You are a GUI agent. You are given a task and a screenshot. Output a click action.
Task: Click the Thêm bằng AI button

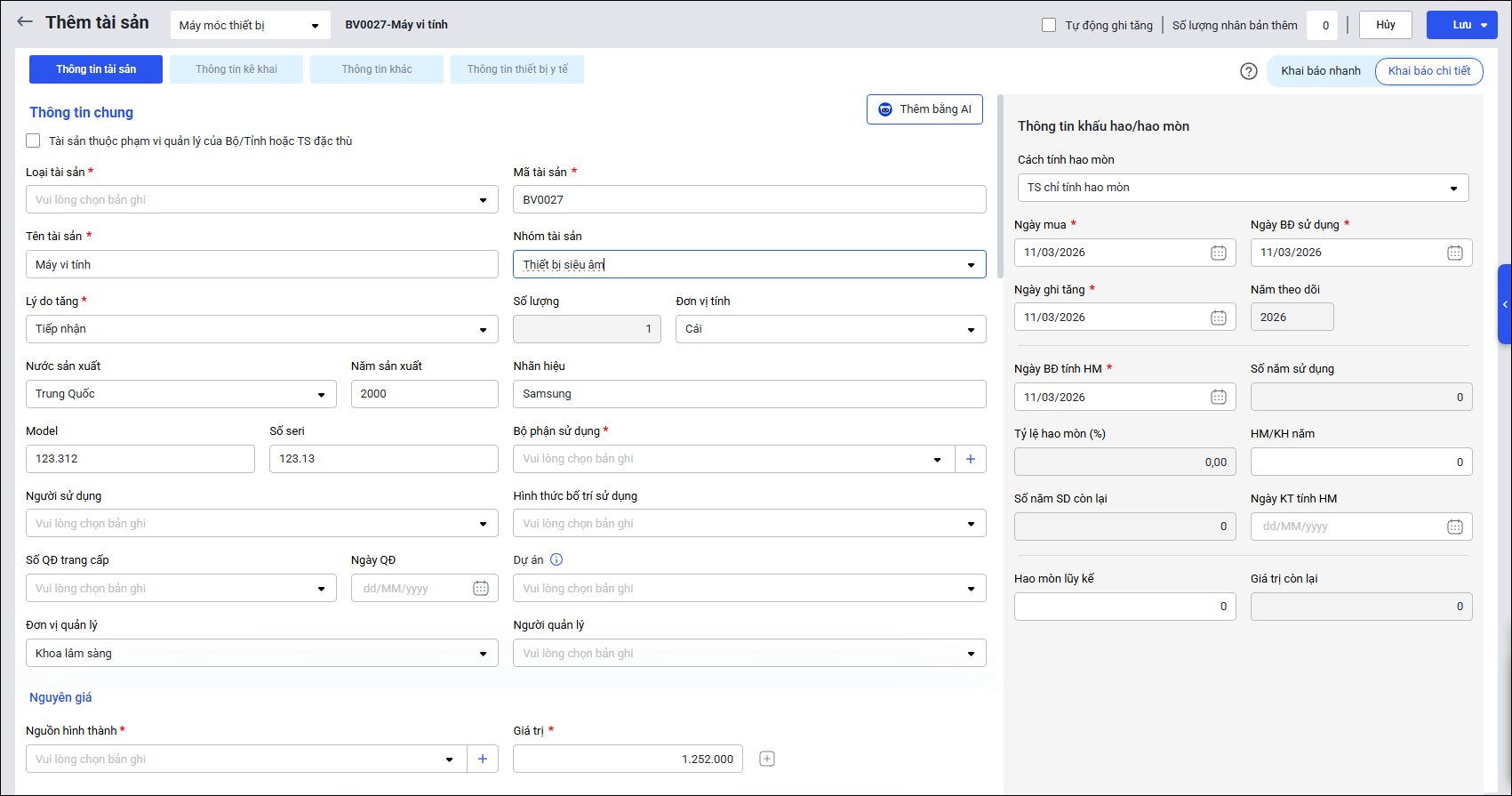tap(924, 109)
